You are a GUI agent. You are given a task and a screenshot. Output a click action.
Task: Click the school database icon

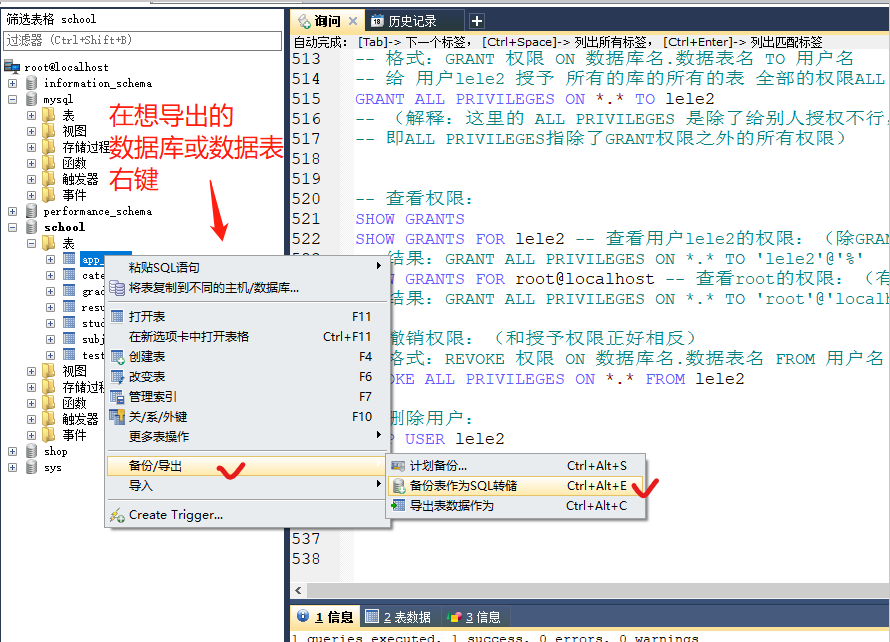coord(32,226)
